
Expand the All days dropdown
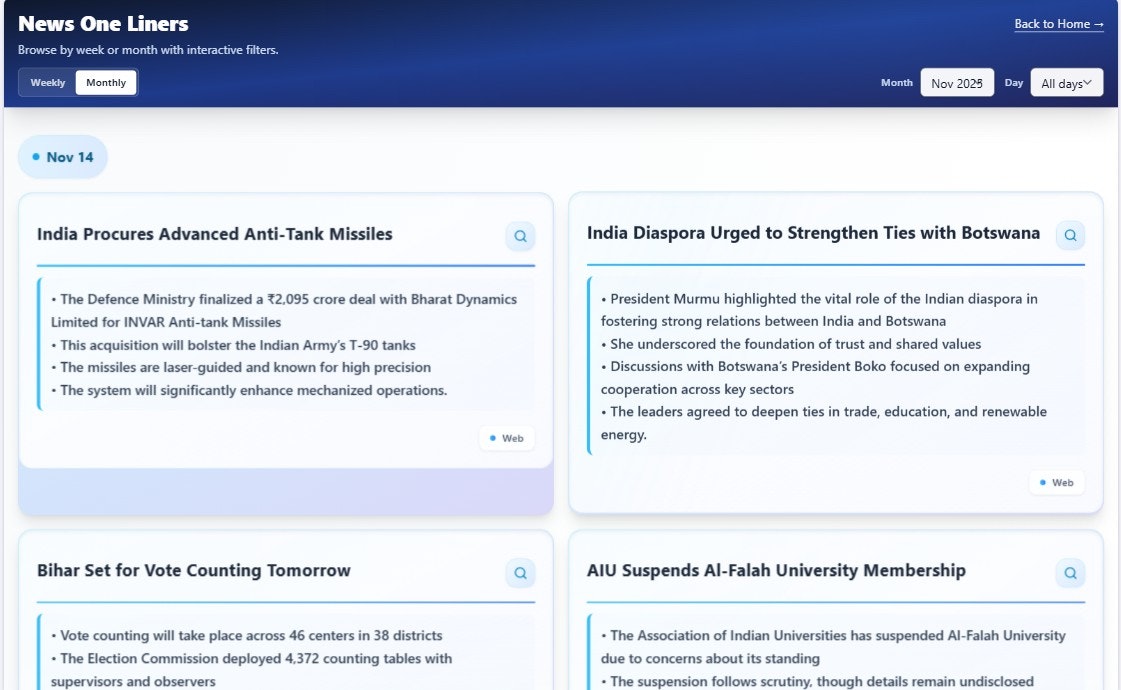click(1066, 83)
